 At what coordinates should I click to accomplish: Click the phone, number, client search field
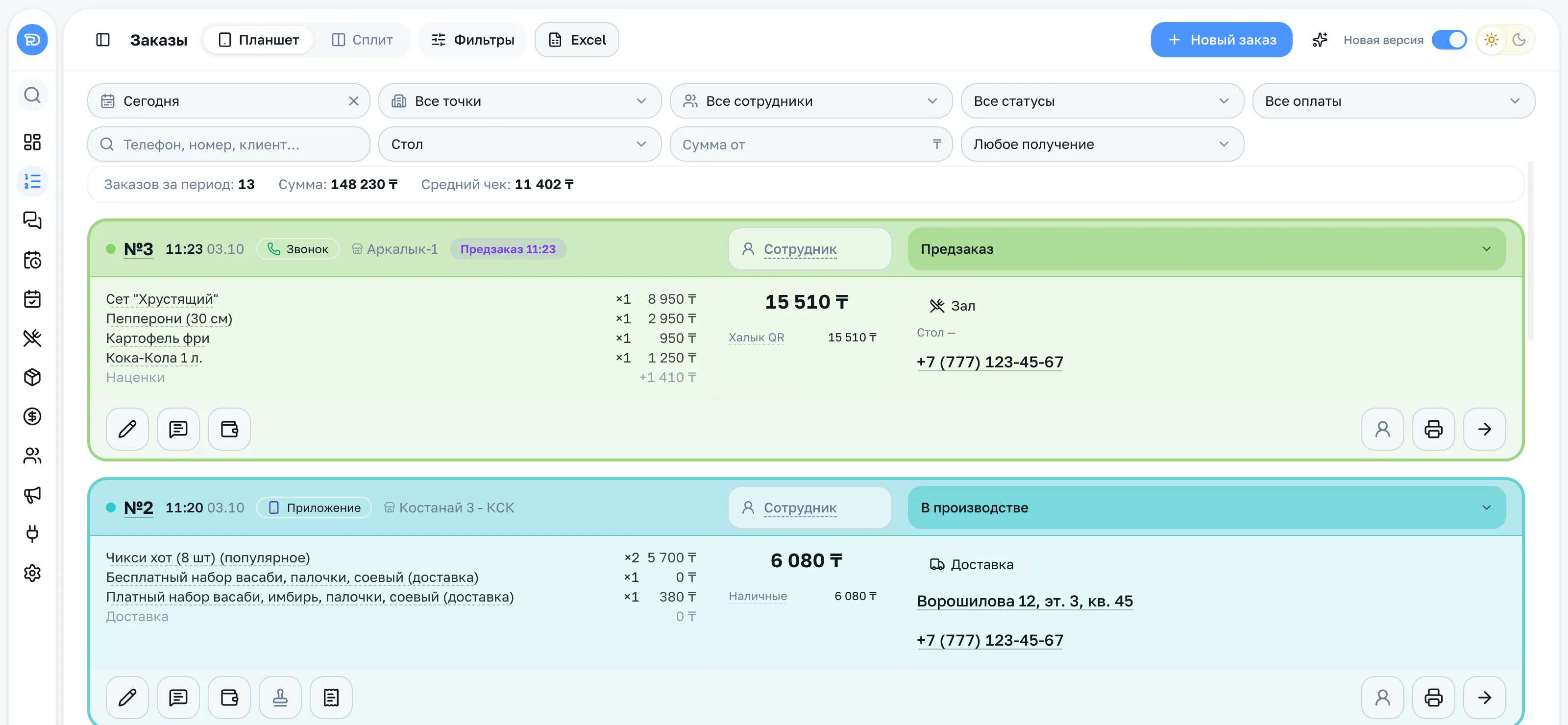pyautogui.click(x=229, y=145)
